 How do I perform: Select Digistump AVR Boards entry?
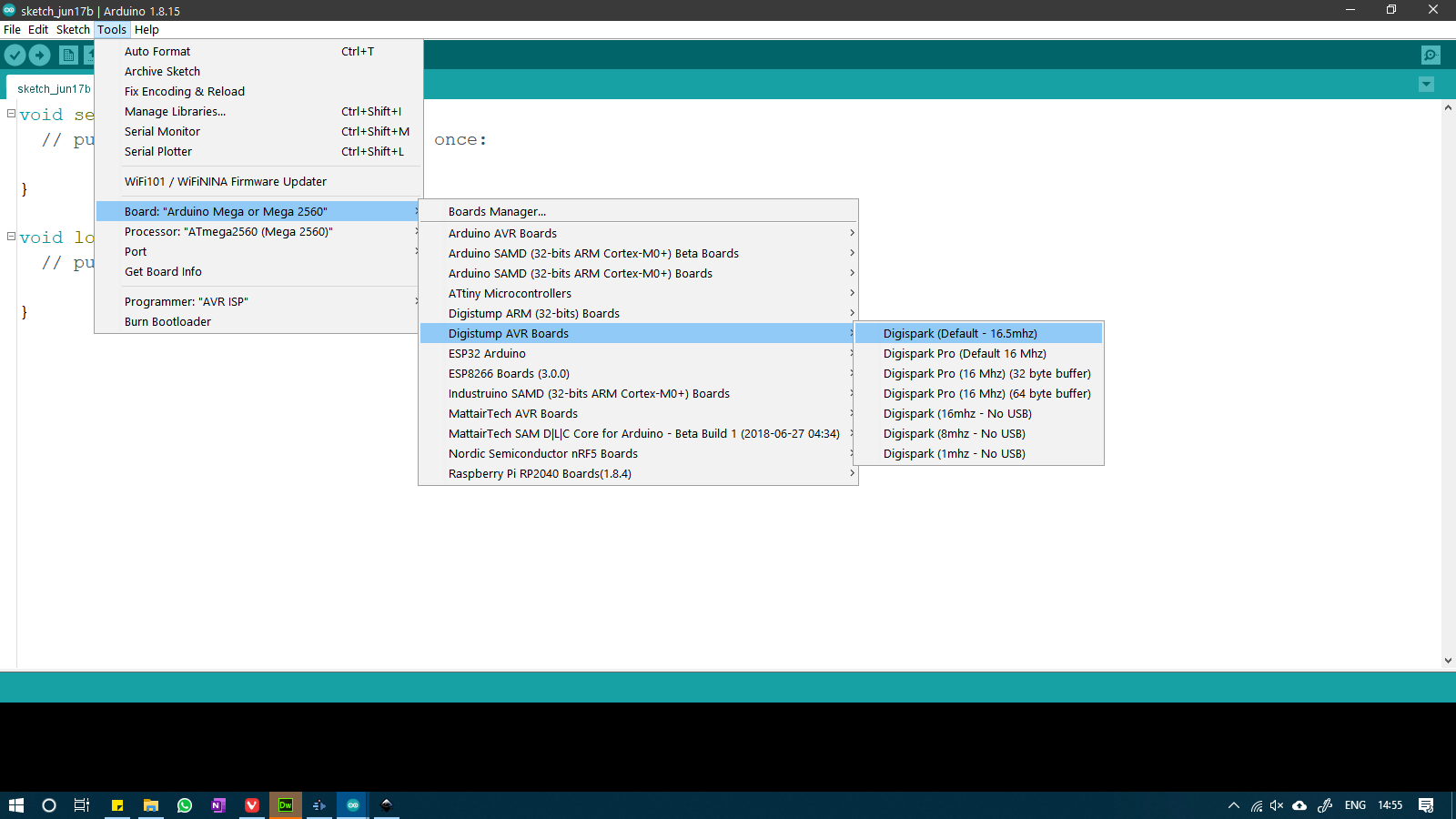[638, 334]
